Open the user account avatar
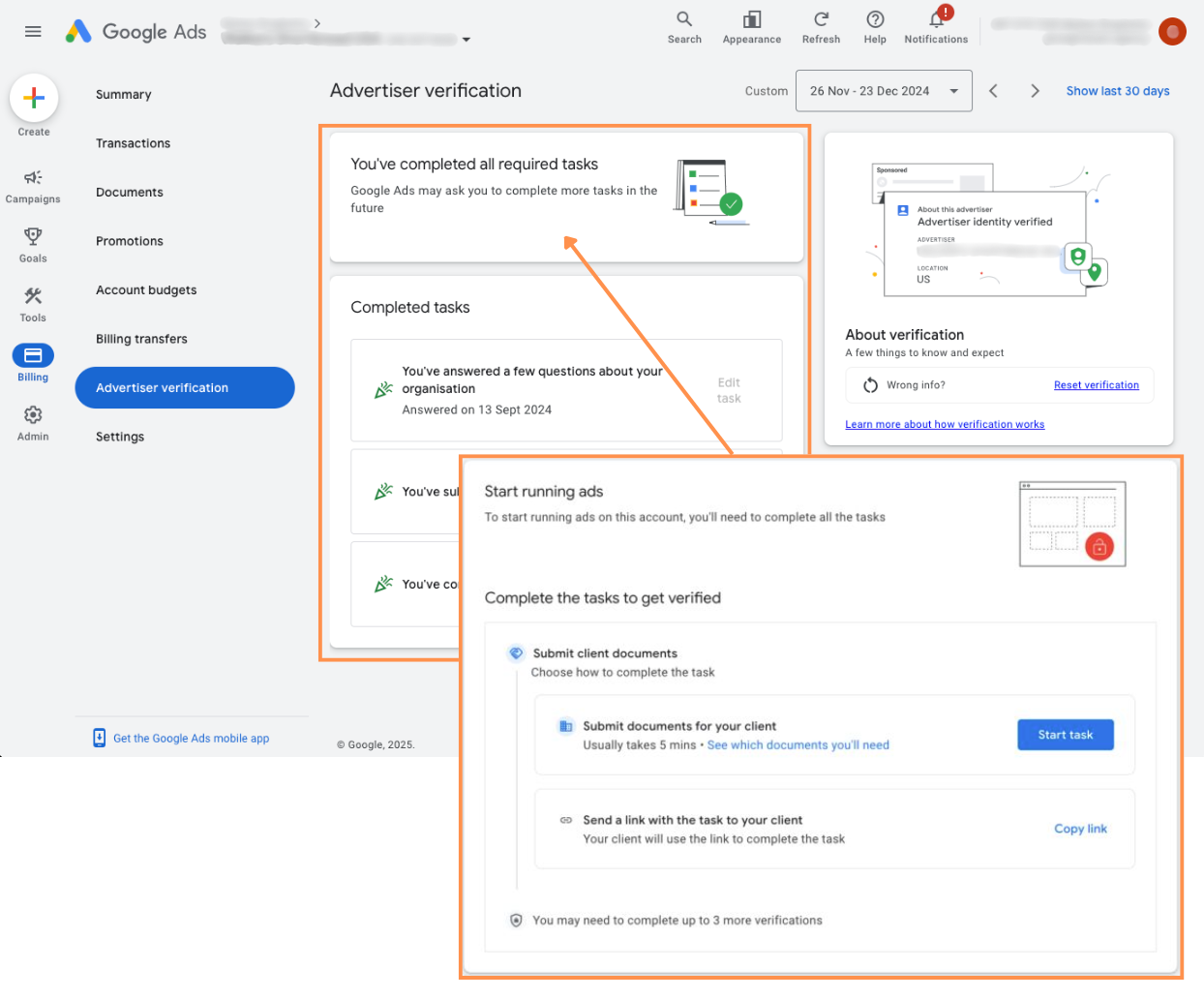1204x999 pixels. tap(1172, 31)
